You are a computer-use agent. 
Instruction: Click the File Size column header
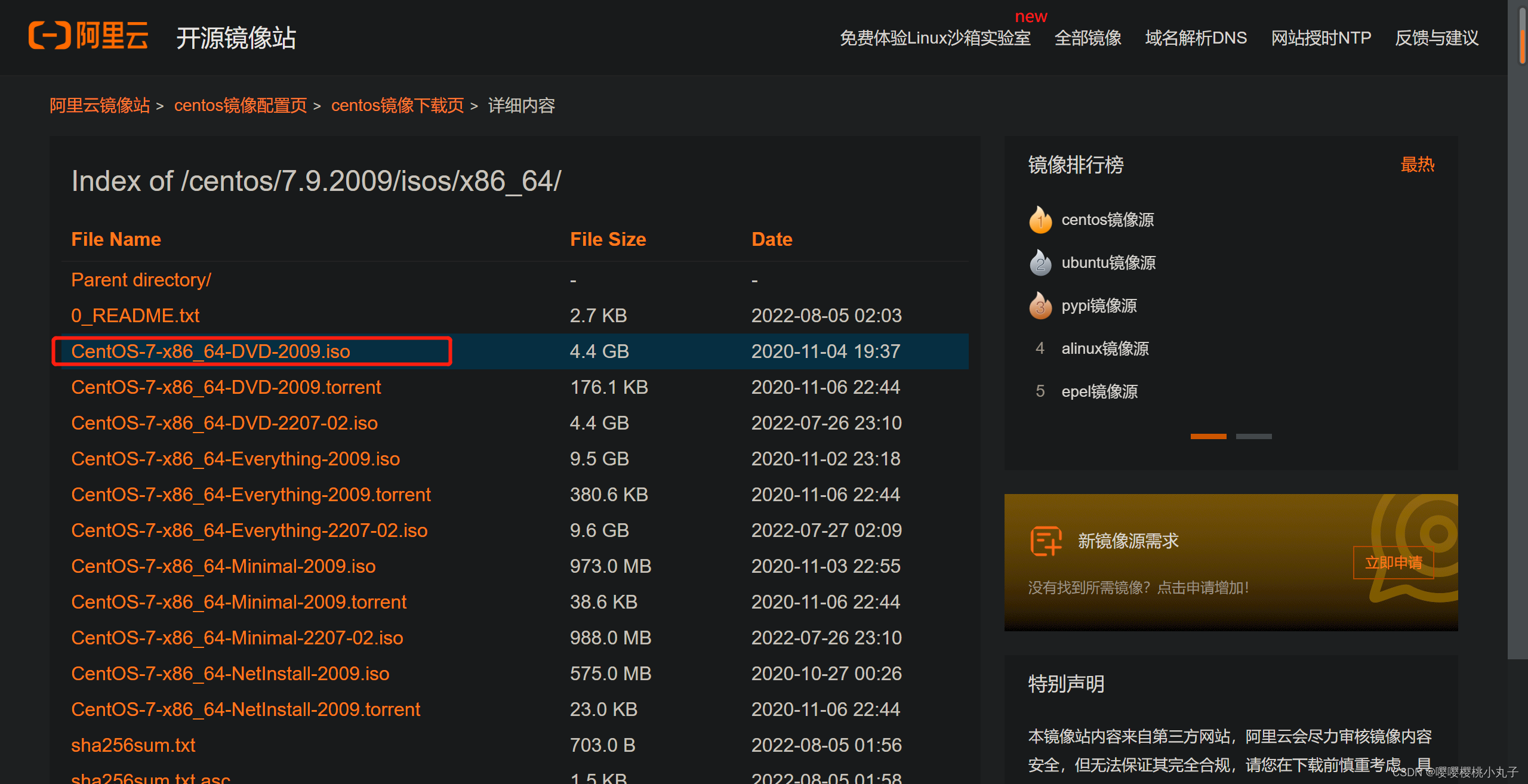coord(608,239)
